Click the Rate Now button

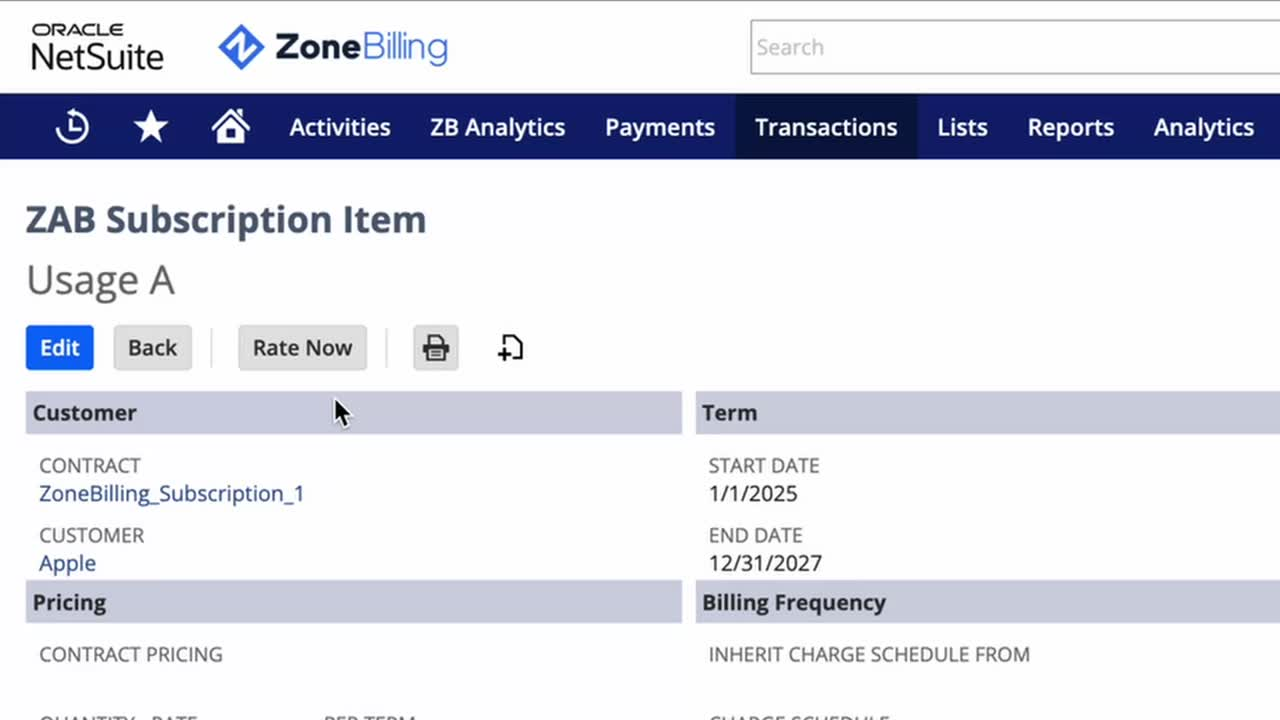(302, 348)
